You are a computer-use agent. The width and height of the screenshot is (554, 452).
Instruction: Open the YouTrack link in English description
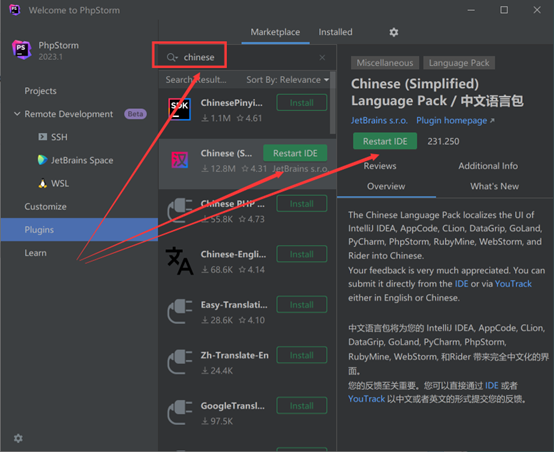coord(513,284)
